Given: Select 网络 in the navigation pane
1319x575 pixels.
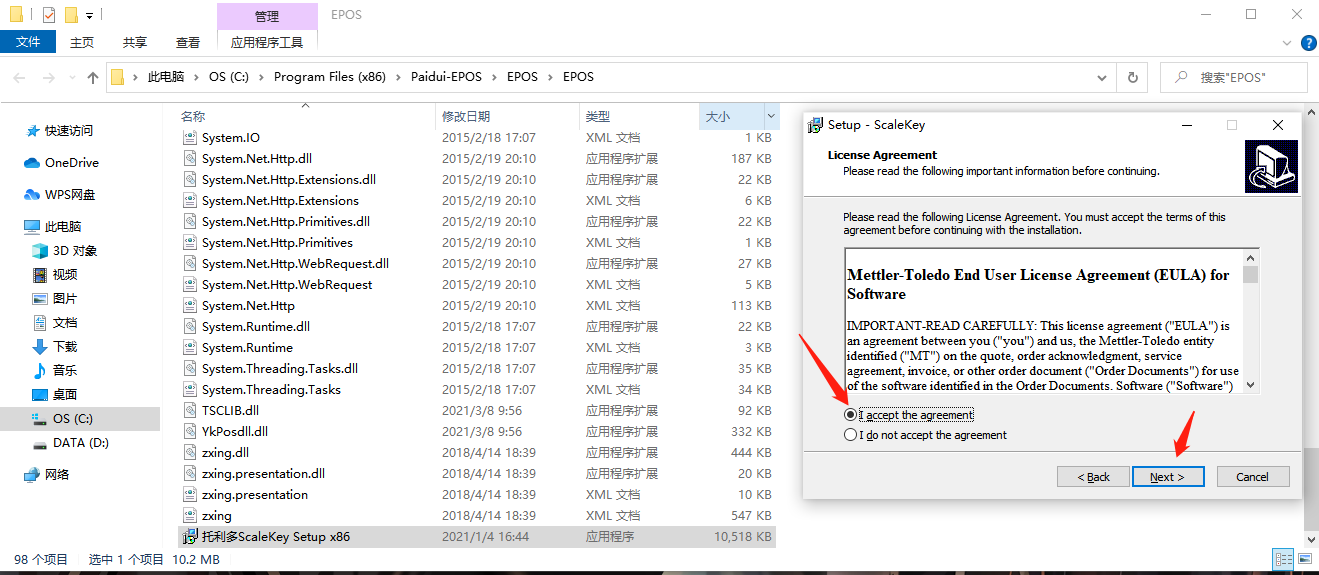Looking at the screenshot, I should [57, 475].
